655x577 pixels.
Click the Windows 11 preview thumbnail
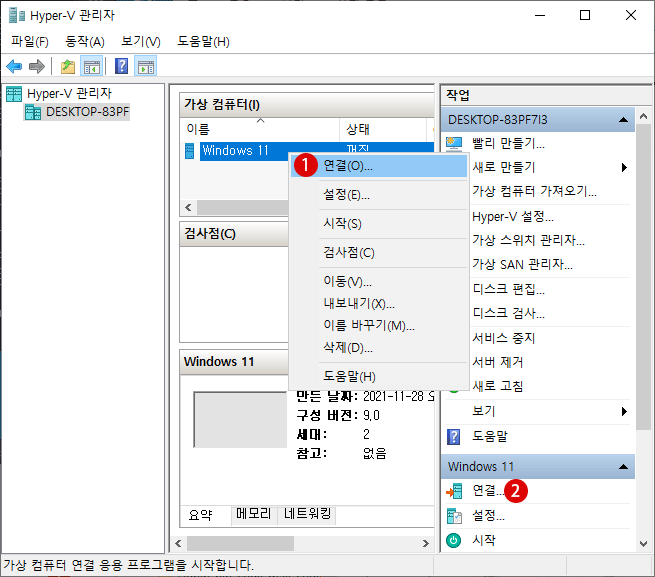click(x=240, y=420)
